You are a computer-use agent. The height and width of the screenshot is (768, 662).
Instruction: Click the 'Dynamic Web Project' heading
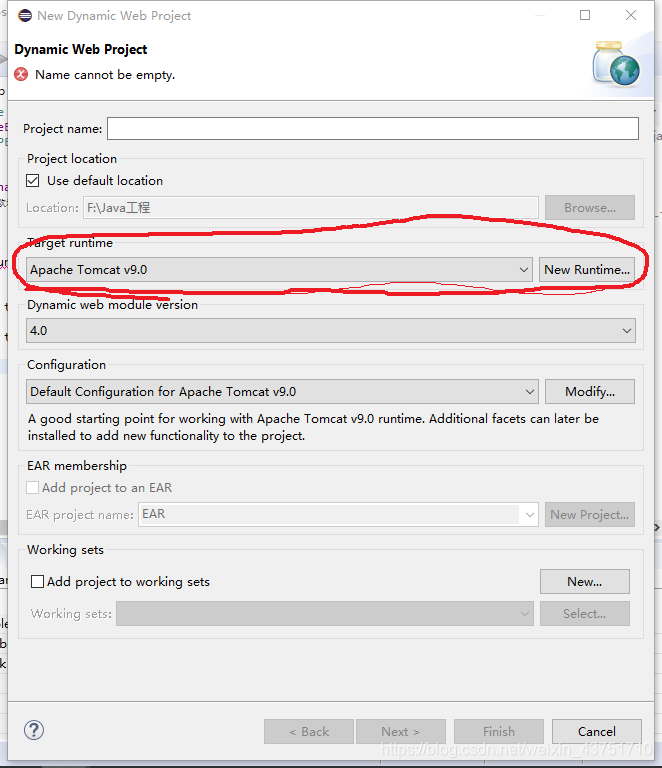coord(81,49)
